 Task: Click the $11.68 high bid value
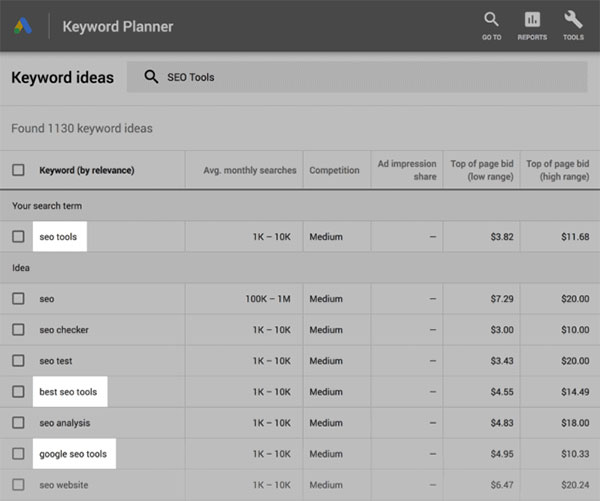tap(575, 237)
